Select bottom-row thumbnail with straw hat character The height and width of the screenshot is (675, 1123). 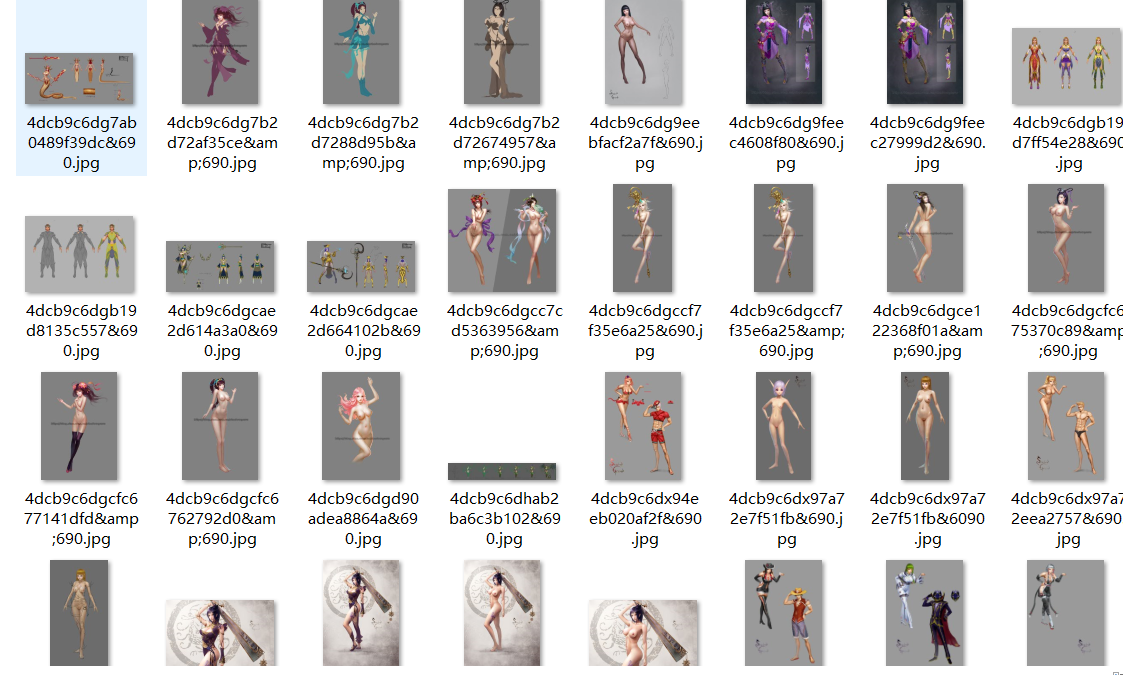[x=784, y=613]
